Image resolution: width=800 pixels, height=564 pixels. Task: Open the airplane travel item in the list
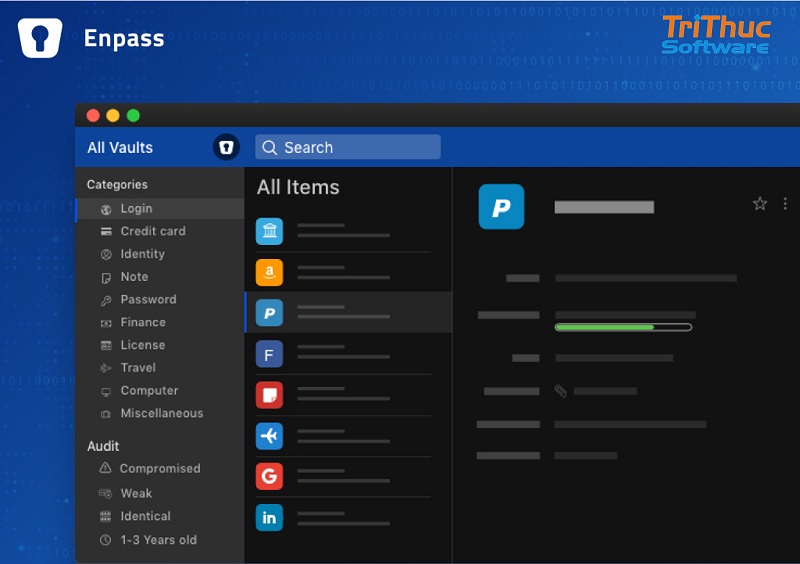(348, 436)
